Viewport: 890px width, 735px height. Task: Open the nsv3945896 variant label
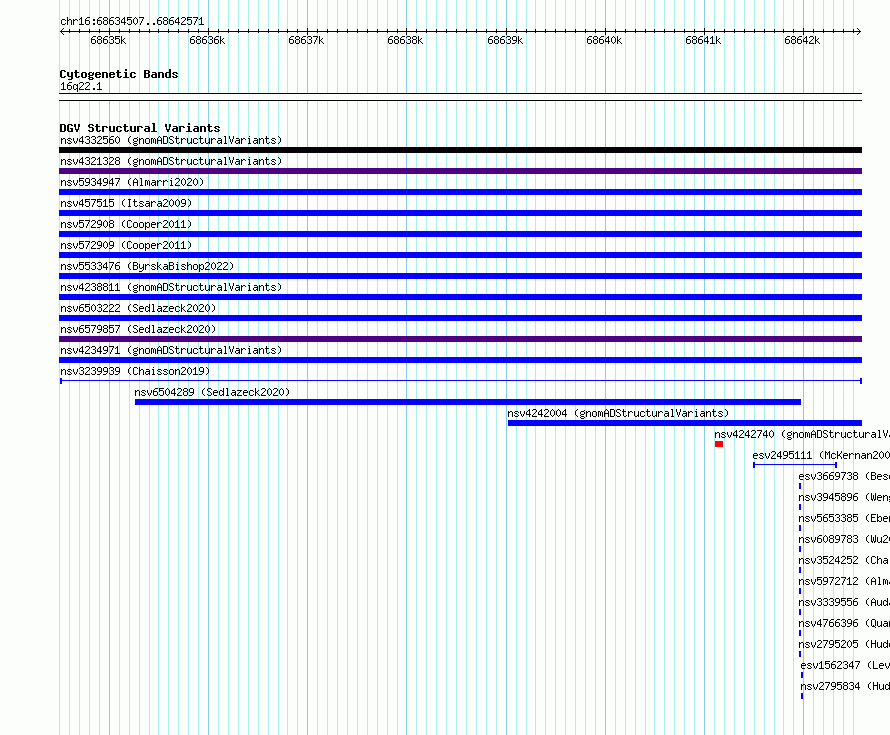pyautogui.click(x=843, y=497)
